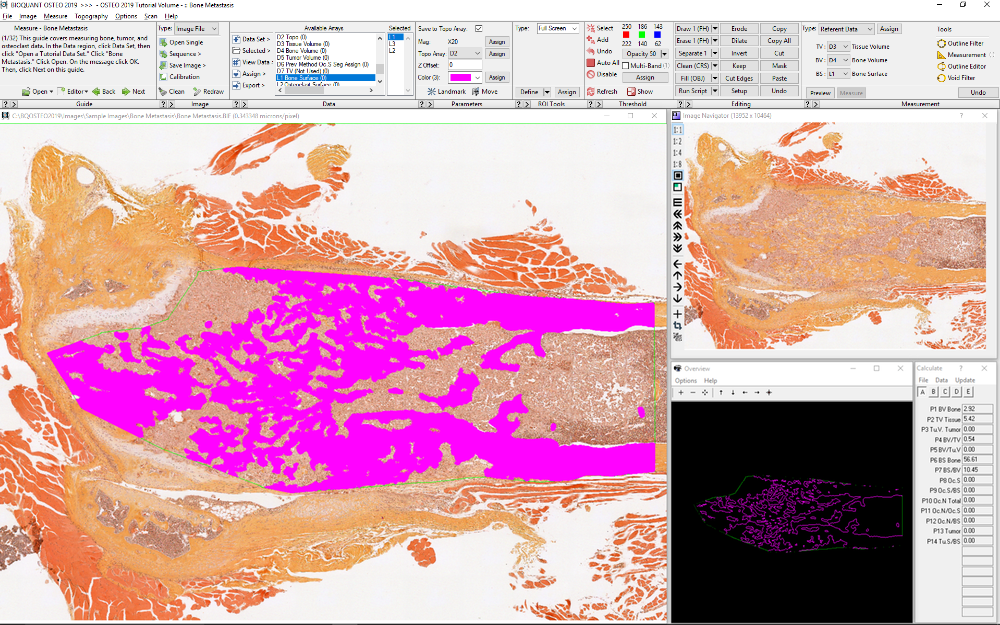1000x625 pixels.
Task: Click the Erode button
Action: (739, 29)
